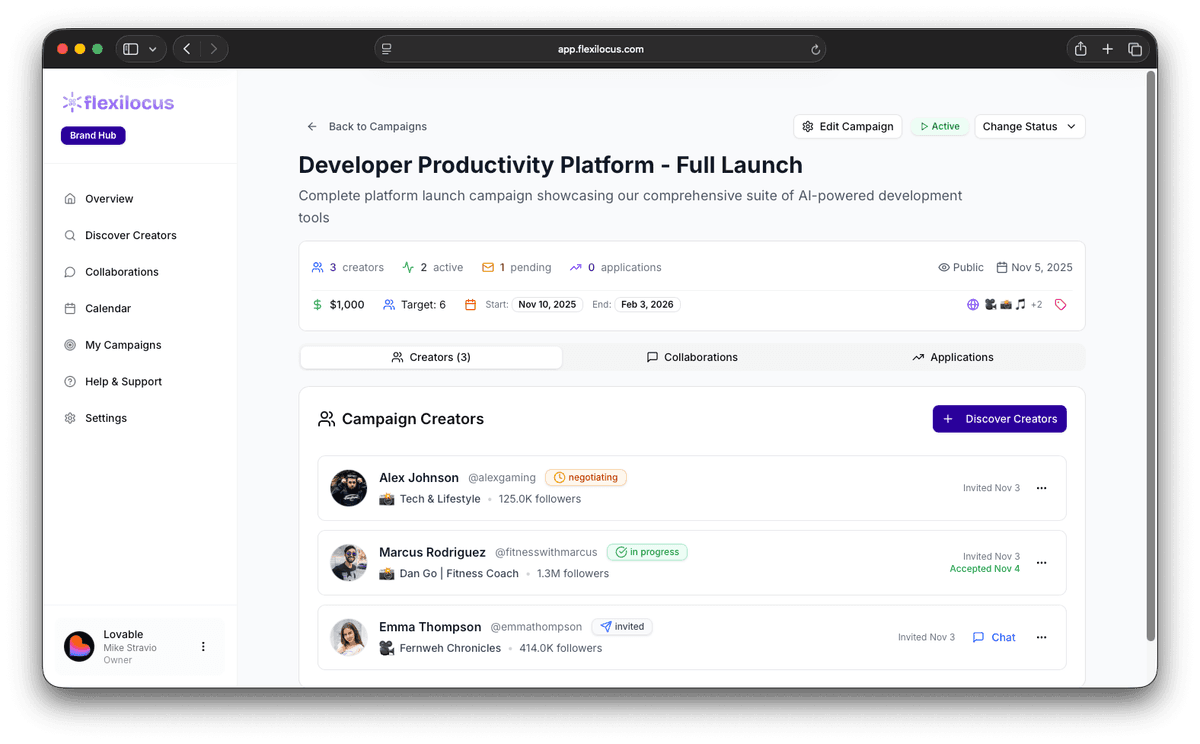This screenshot has height=744, width=1200.
Task: Open the Change Status dropdown
Action: 1030,126
